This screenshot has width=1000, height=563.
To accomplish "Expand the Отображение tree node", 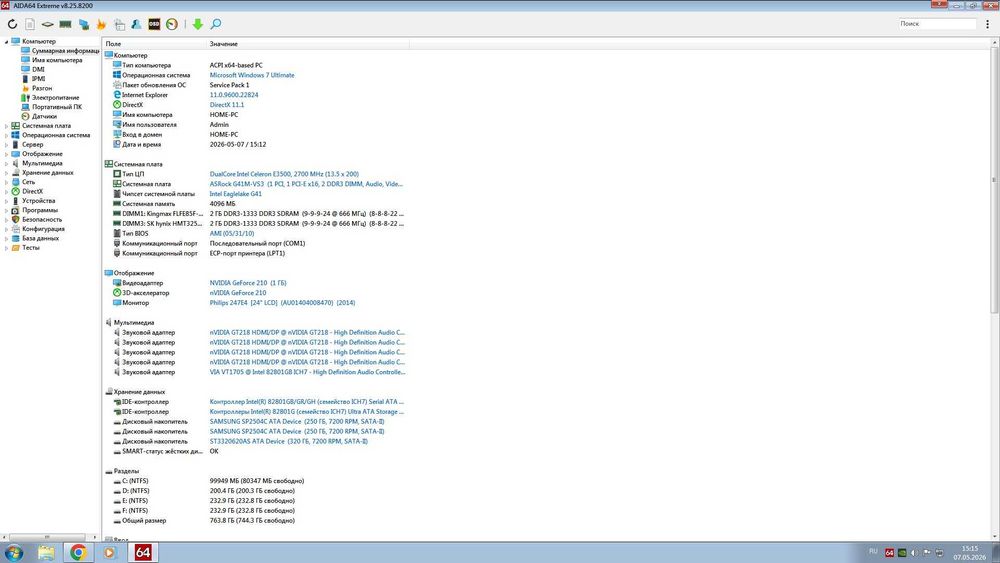I will click(x=6, y=154).
